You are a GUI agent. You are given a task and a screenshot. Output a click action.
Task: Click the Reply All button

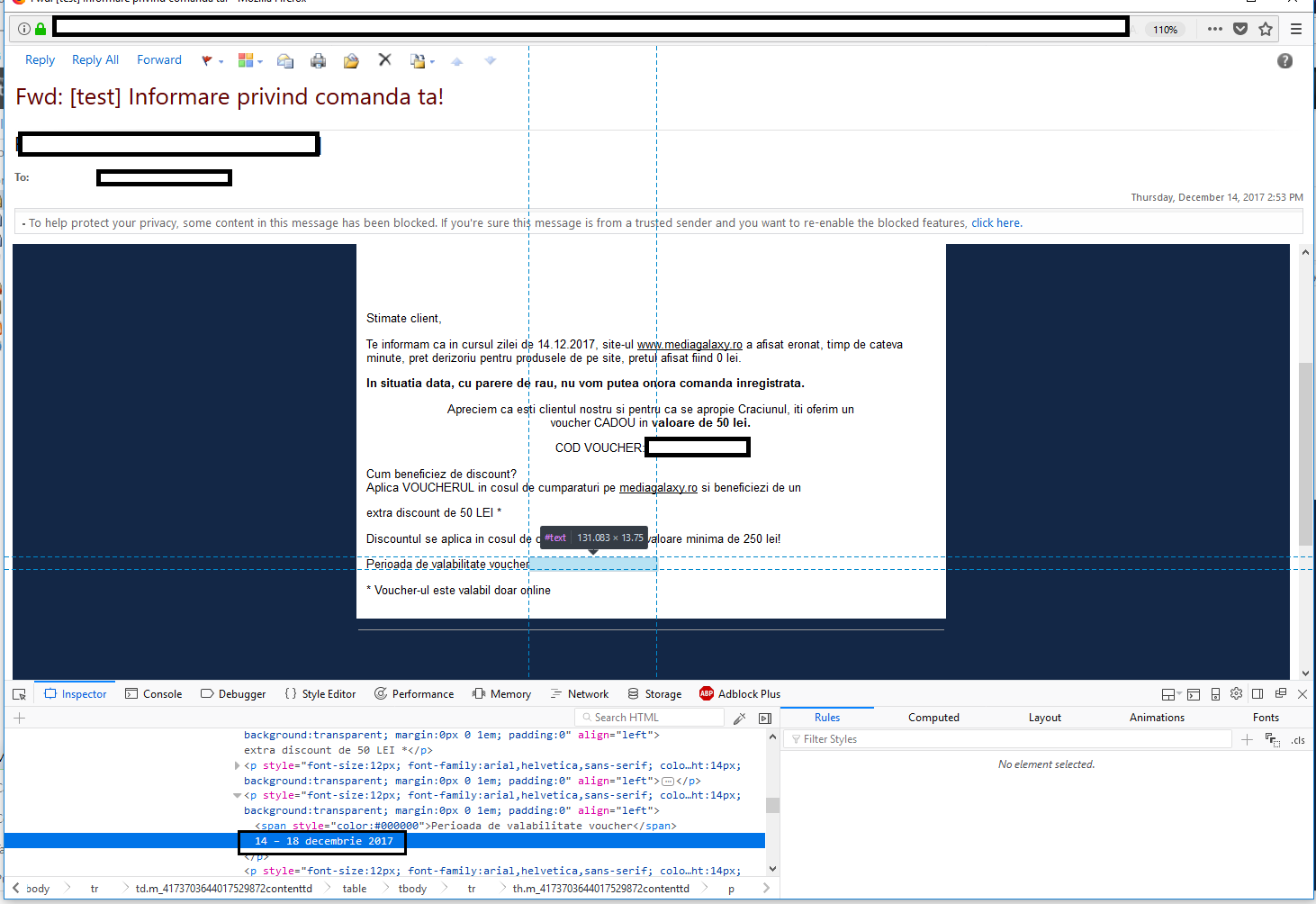point(95,60)
